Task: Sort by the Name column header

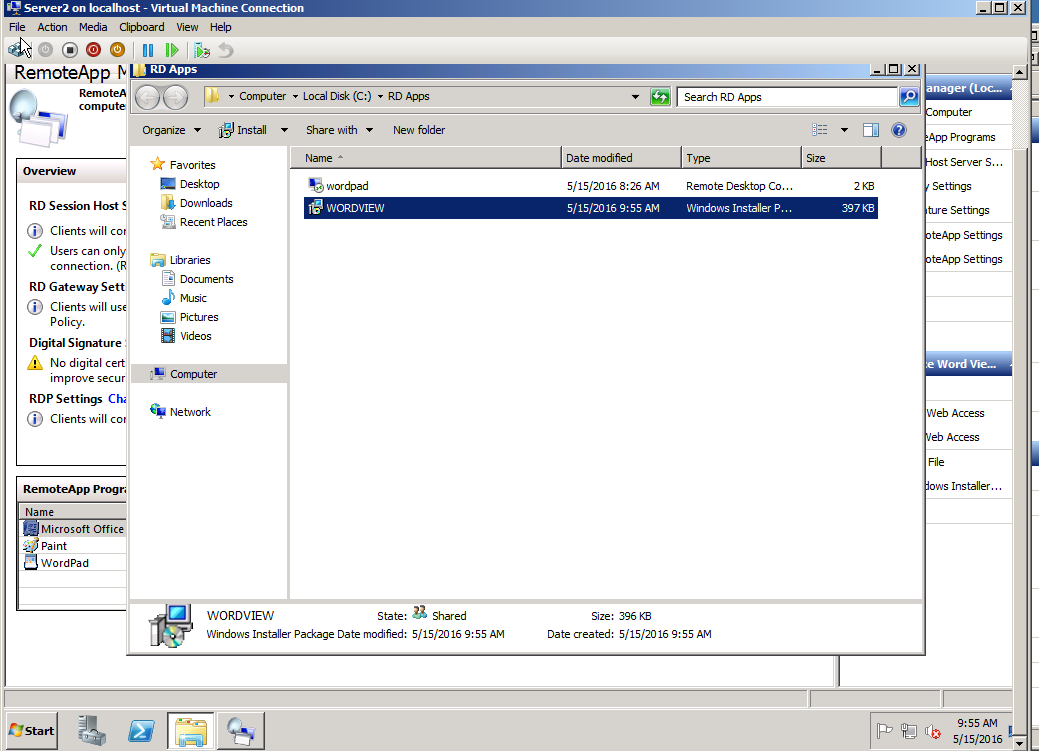Action: pos(425,158)
